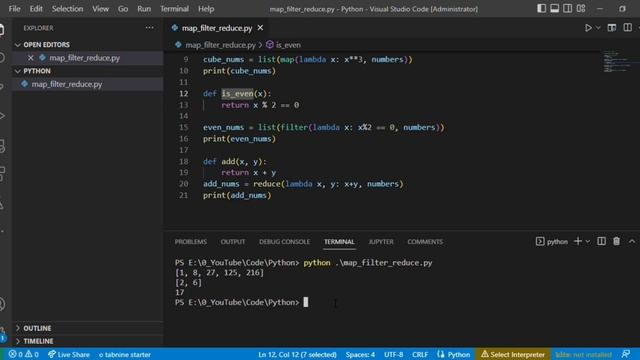Toggle the bottom panel layout icon
640x360 pixels.
click(x=554, y=9)
